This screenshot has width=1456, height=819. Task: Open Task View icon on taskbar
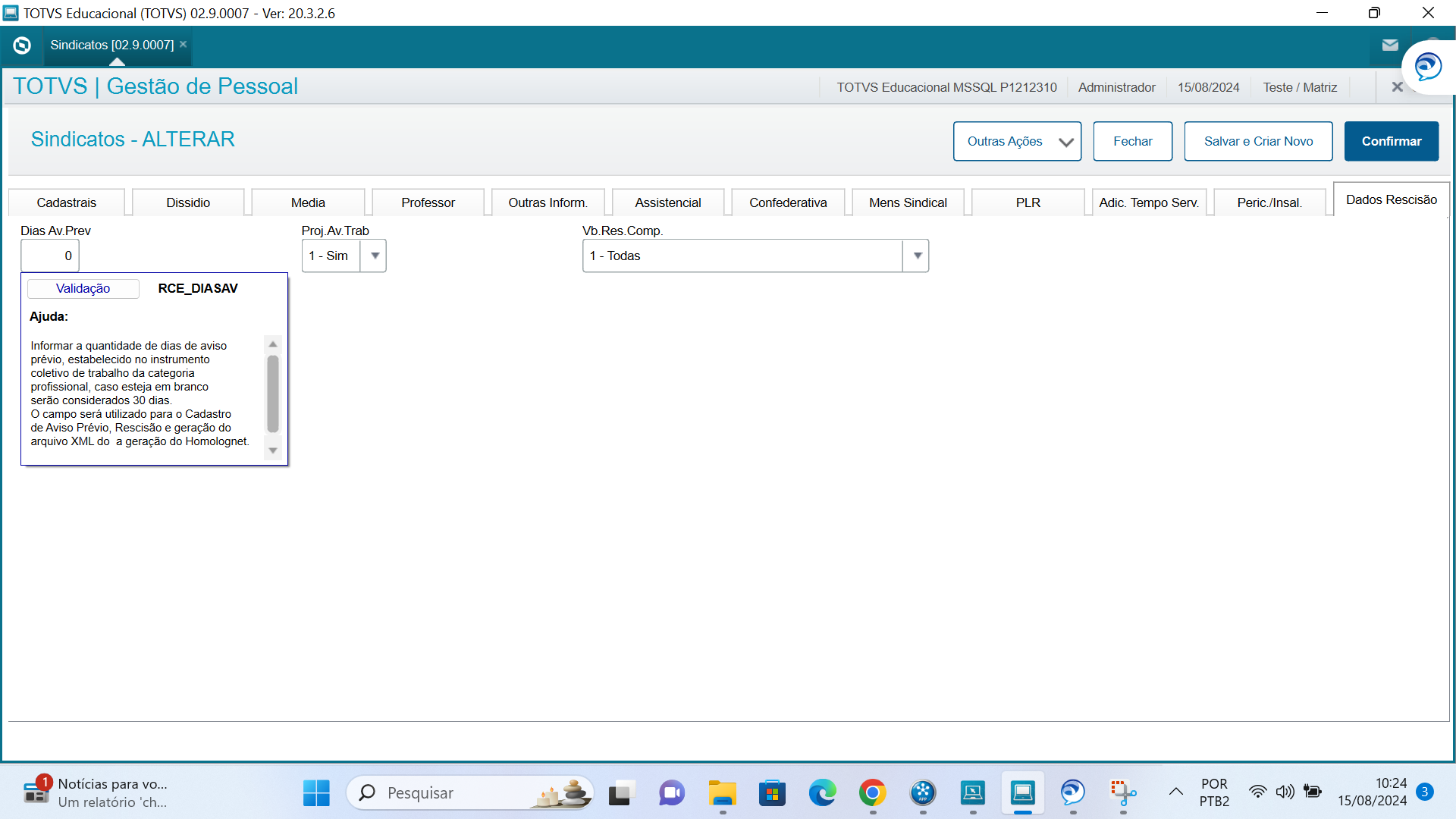pyautogui.click(x=621, y=793)
